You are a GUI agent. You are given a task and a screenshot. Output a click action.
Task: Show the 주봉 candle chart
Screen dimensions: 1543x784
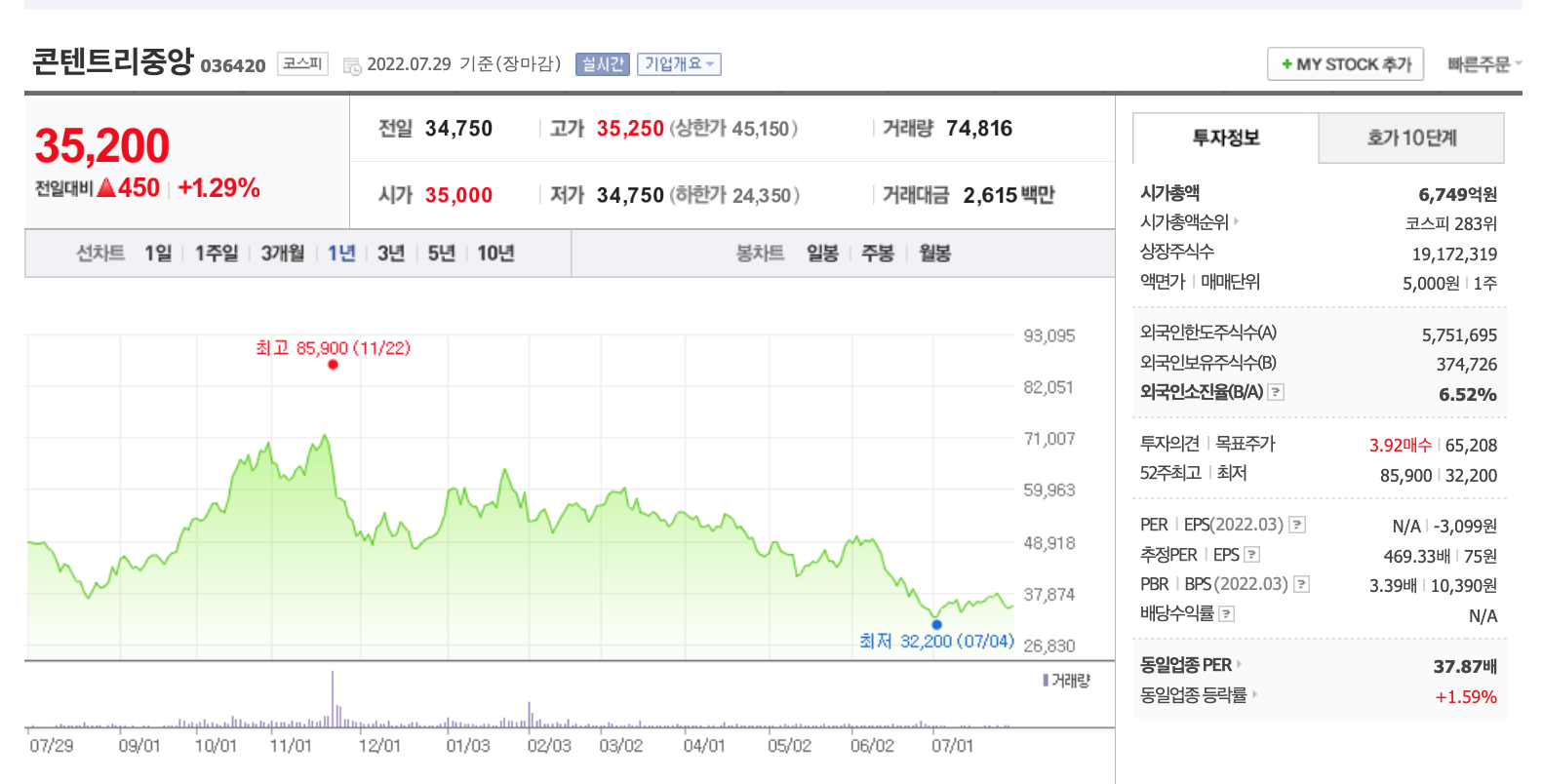(878, 254)
